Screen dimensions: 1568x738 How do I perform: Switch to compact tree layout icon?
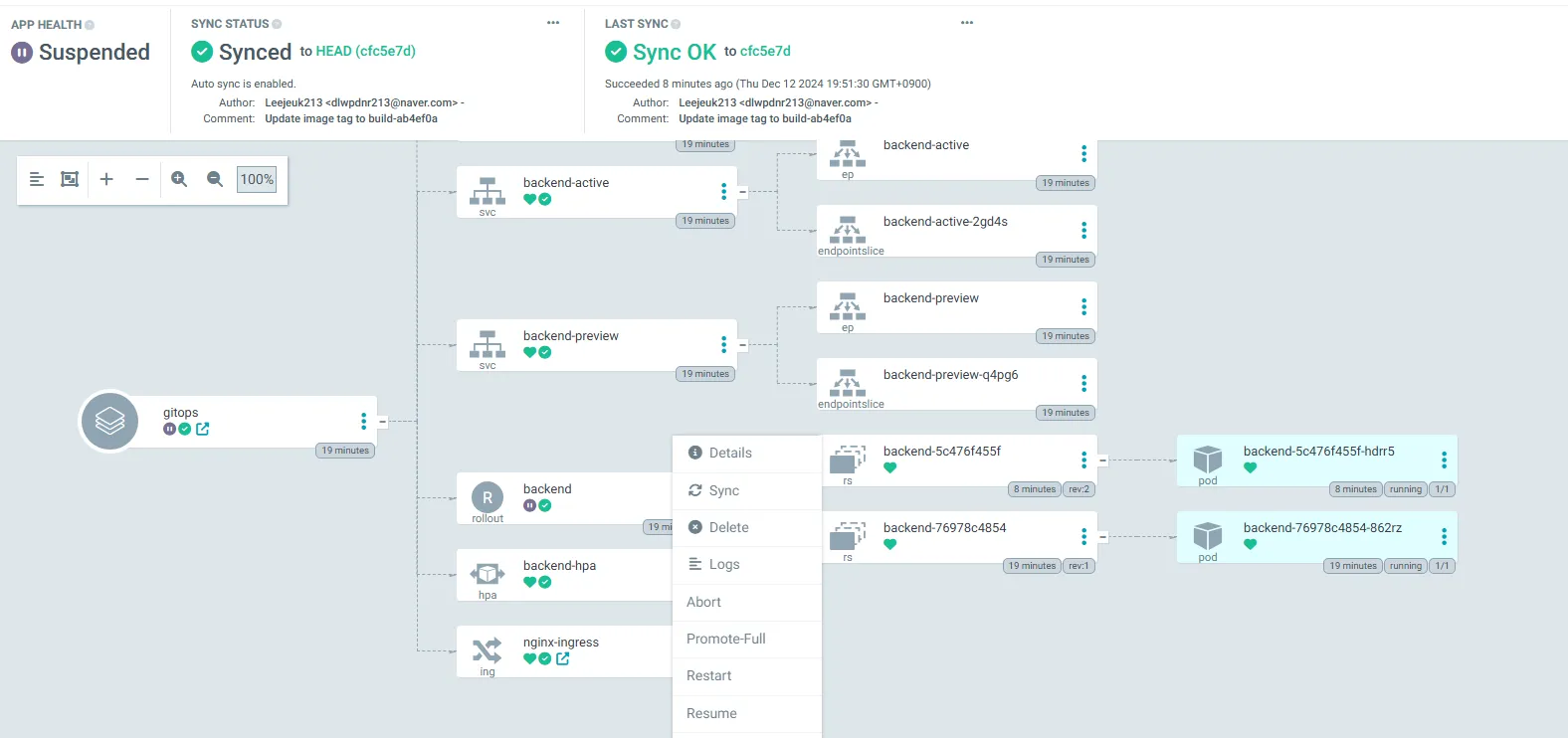pyautogui.click(x=37, y=179)
